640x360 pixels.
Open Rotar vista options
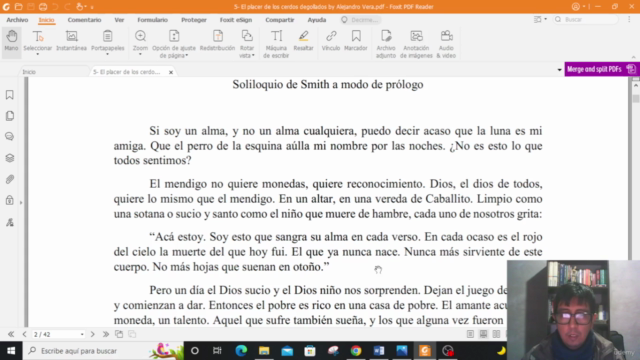[x=247, y=44]
